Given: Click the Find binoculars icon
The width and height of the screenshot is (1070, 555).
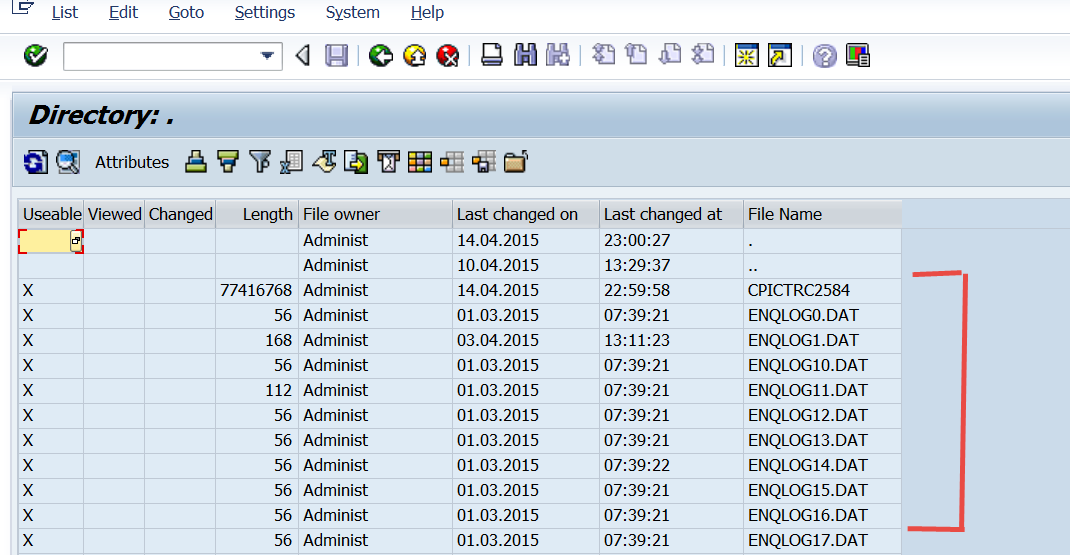Looking at the screenshot, I should [525, 55].
